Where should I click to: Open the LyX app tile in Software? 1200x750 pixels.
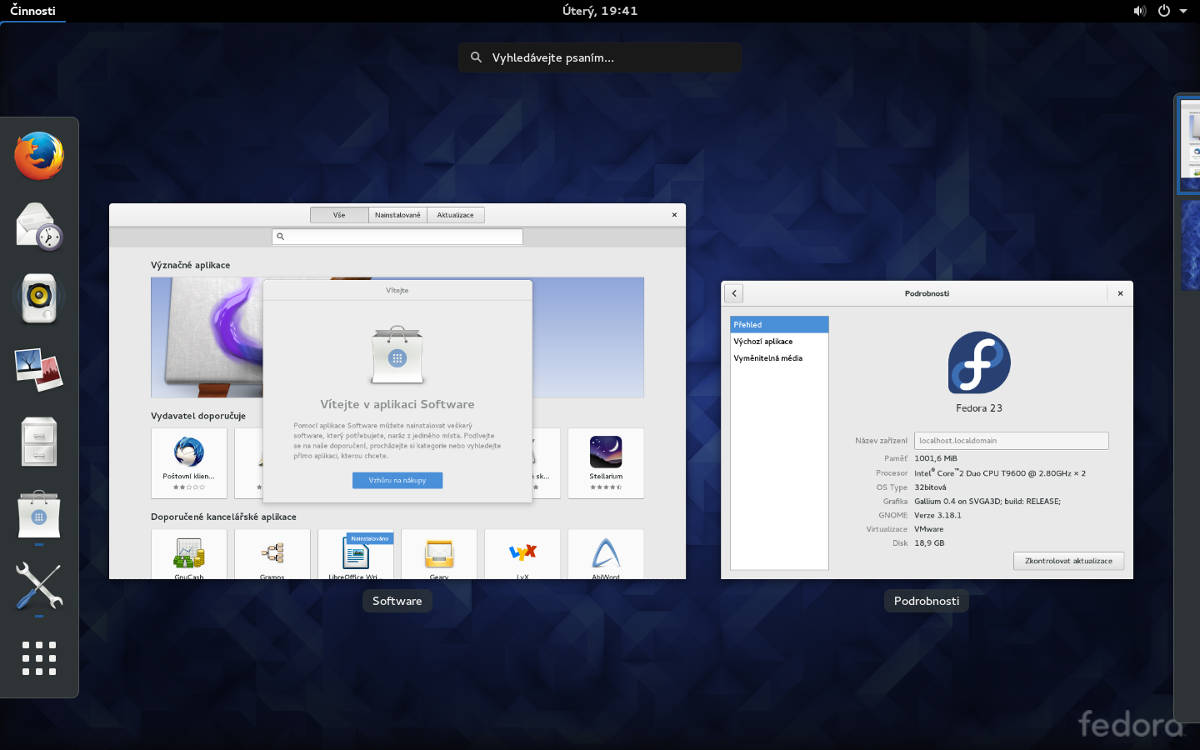pyautogui.click(x=522, y=554)
